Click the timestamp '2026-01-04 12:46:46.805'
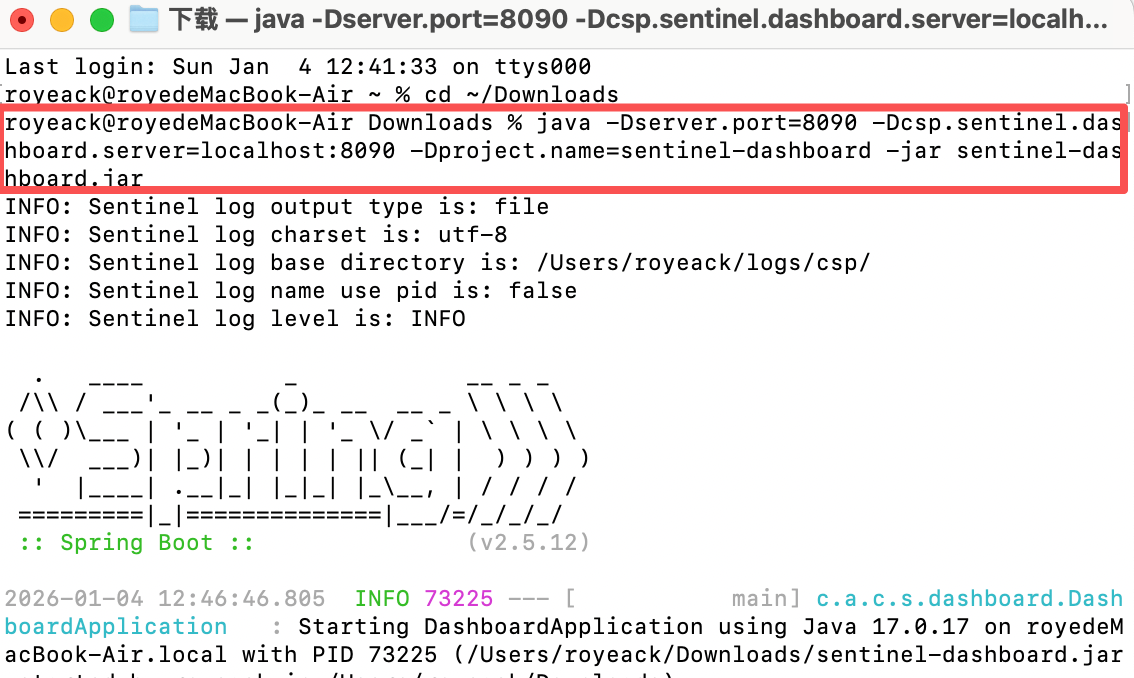 pyautogui.click(x=165, y=598)
